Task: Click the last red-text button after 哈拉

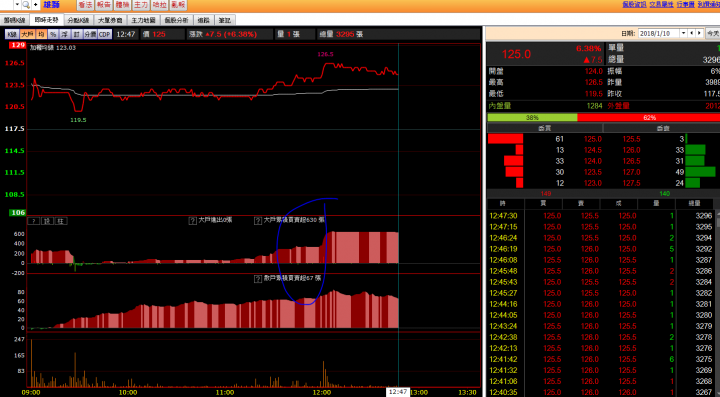Action: tap(178, 5)
